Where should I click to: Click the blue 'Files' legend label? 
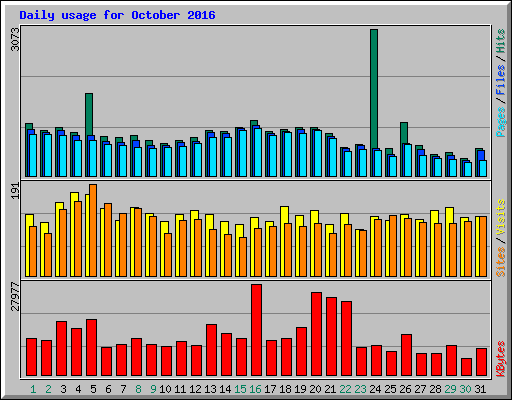point(501,80)
